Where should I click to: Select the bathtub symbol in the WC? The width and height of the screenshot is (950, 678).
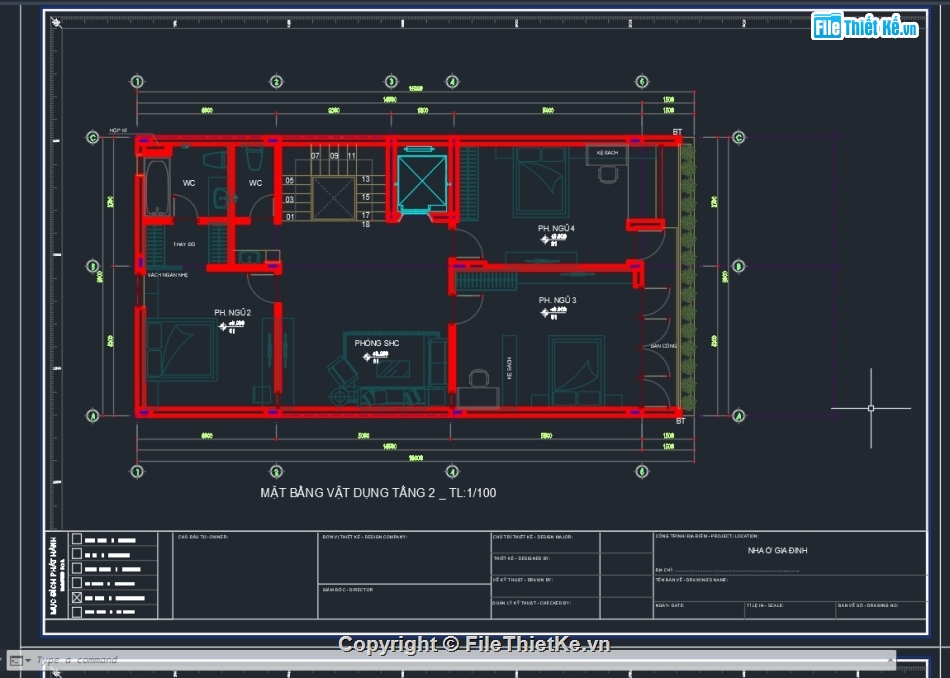pyautogui.click(x=158, y=190)
